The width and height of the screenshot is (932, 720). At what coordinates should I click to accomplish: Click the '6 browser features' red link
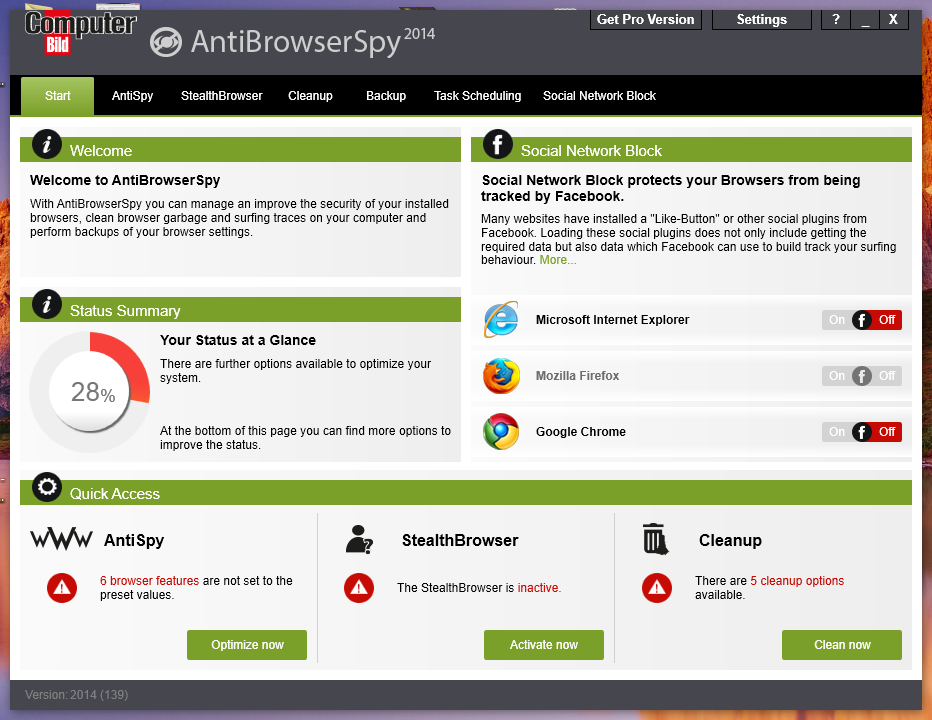149,581
